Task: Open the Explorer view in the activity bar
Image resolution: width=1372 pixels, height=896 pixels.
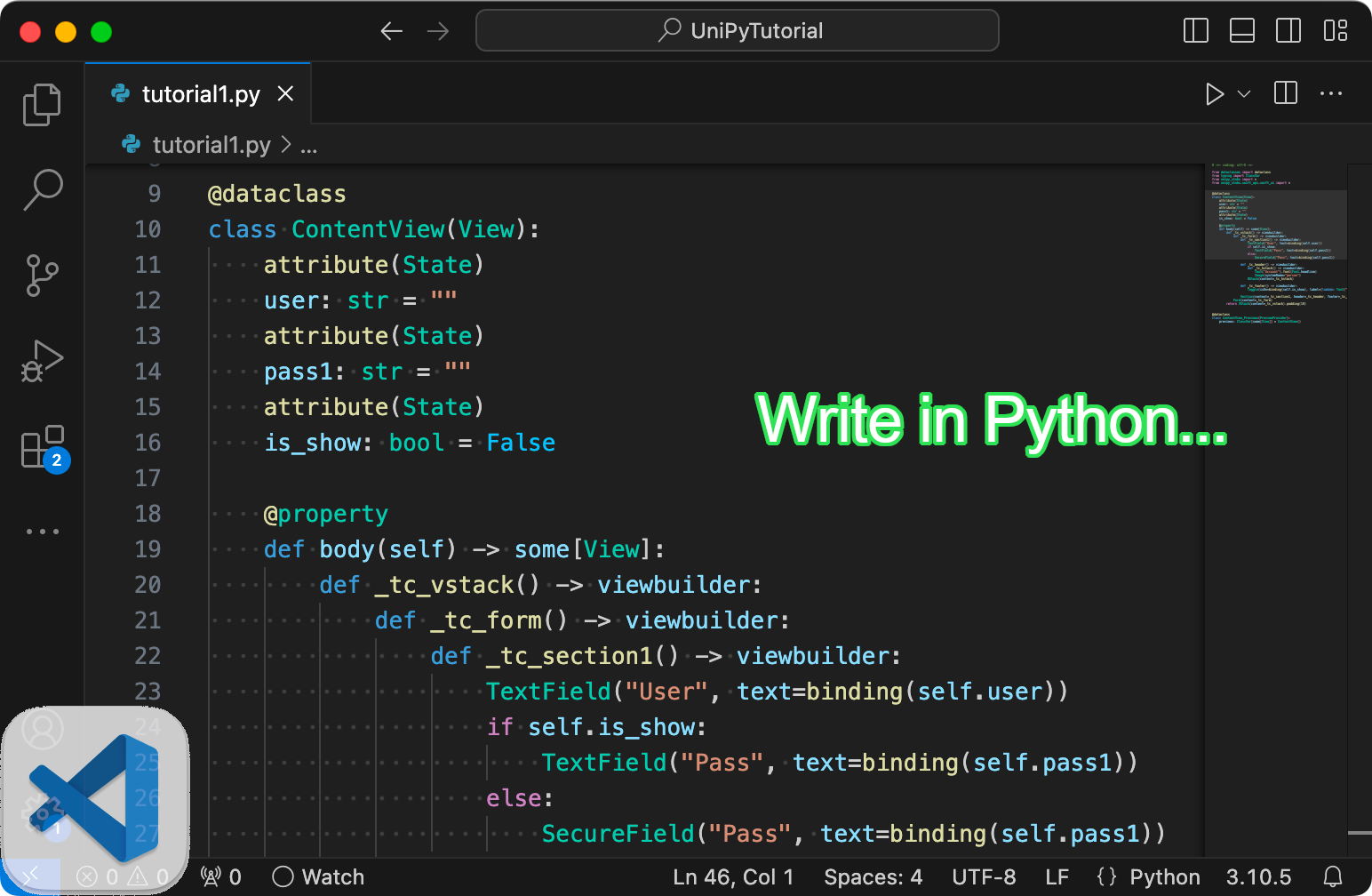Action: 42,104
